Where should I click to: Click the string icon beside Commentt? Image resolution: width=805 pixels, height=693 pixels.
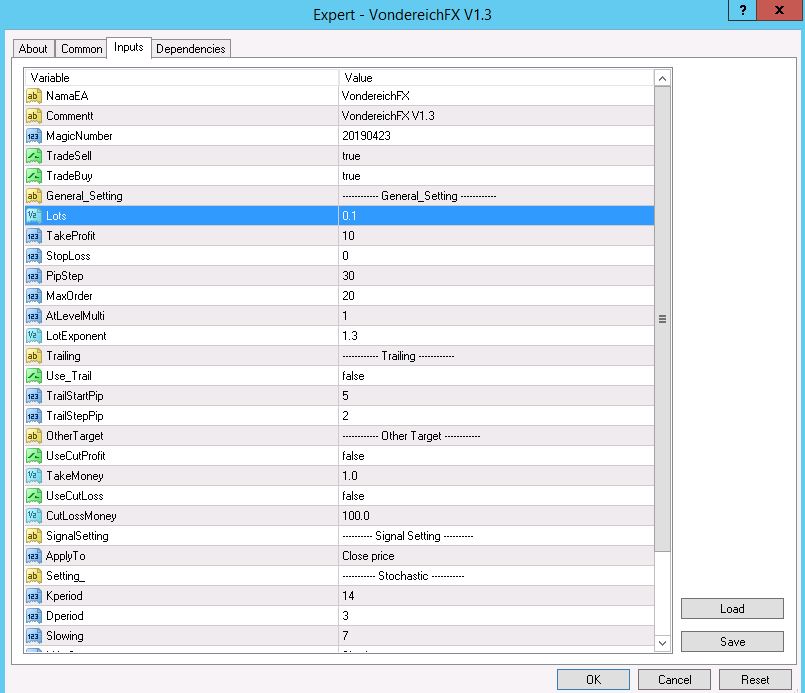33,116
